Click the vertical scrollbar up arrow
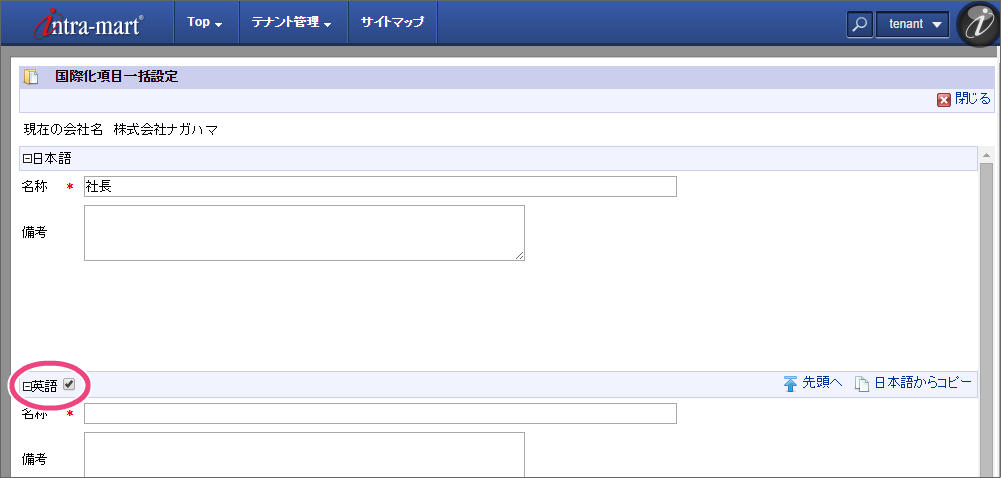1001x478 pixels. point(986,155)
